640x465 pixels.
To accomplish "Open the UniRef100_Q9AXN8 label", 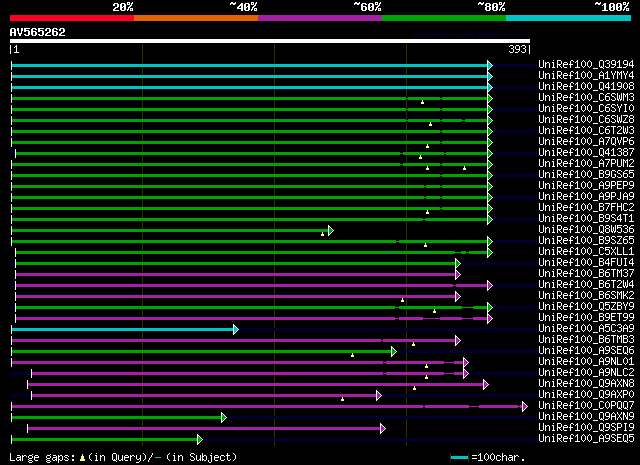I will click(586, 384).
